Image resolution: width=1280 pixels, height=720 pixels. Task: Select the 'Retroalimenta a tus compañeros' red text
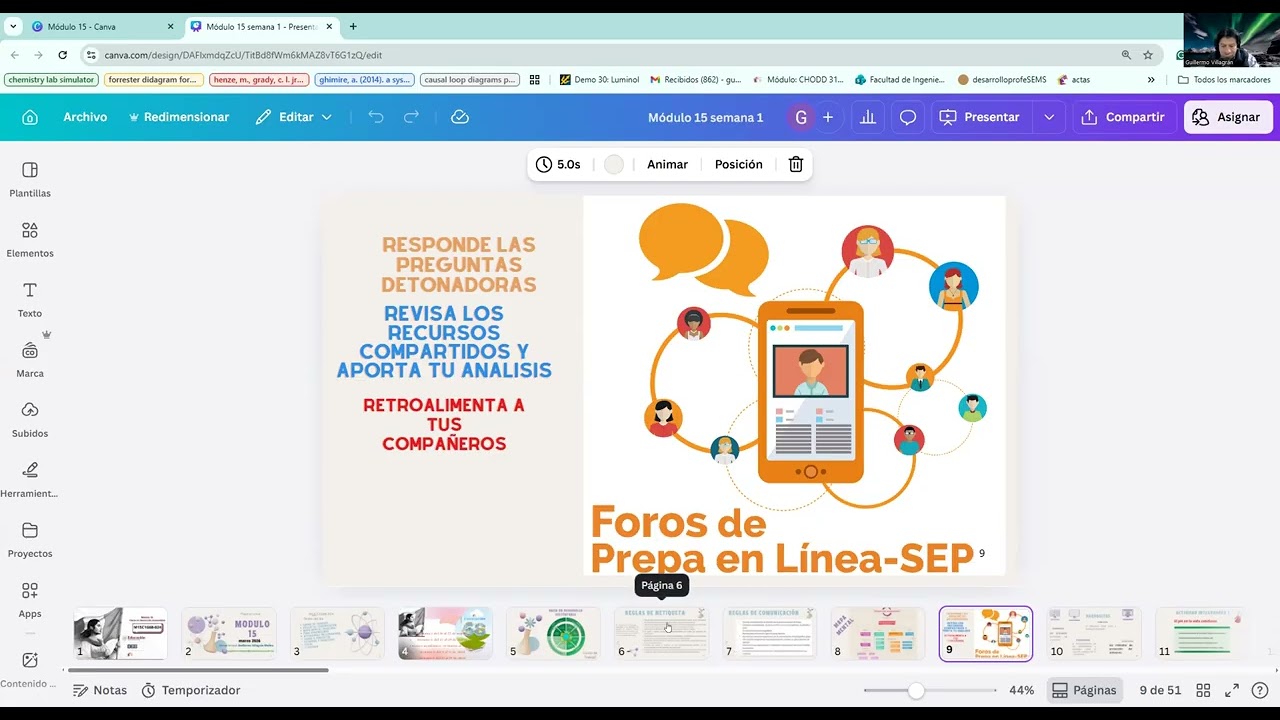(x=444, y=424)
